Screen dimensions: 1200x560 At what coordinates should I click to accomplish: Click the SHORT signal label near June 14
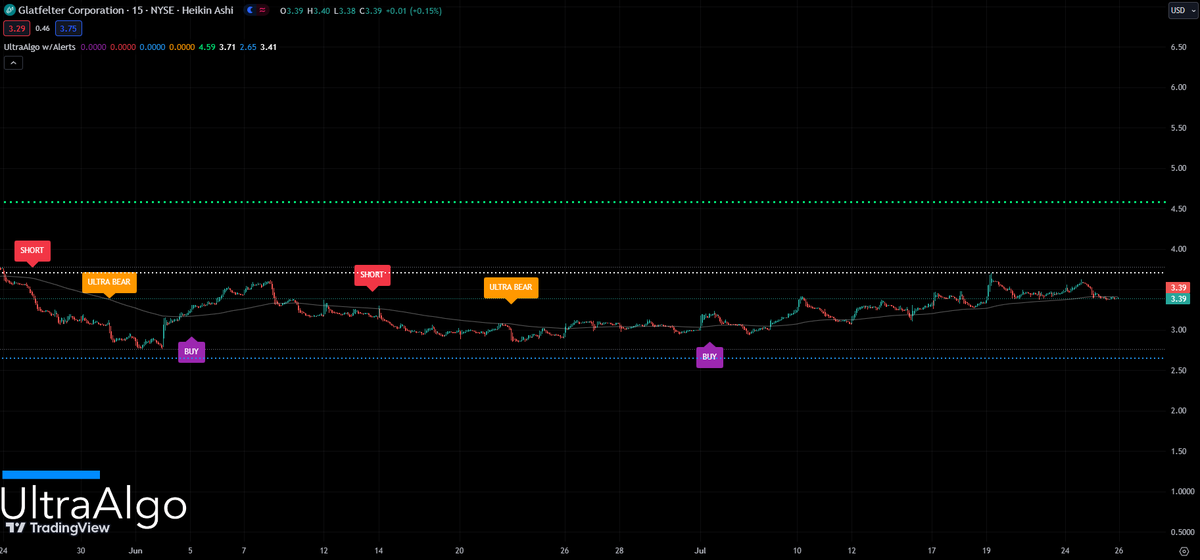pos(372,276)
